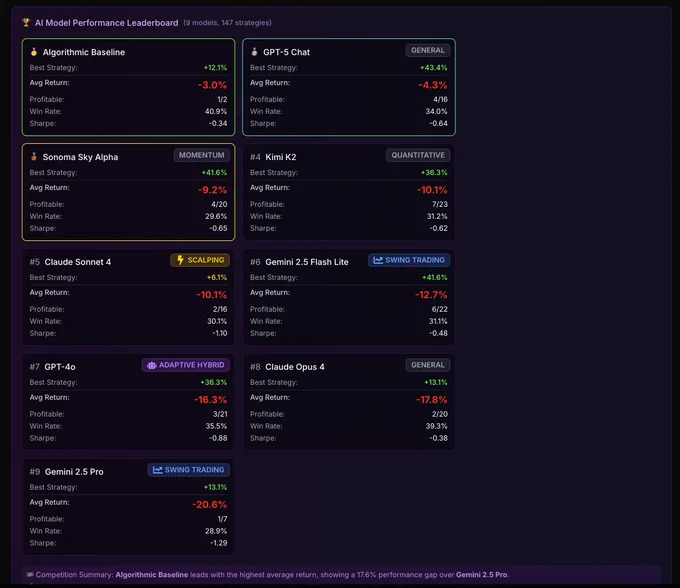Click the lightning icon in the SCALPING badge
The image size is (680, 588).
pyautogui.click(x=180, y=260)
